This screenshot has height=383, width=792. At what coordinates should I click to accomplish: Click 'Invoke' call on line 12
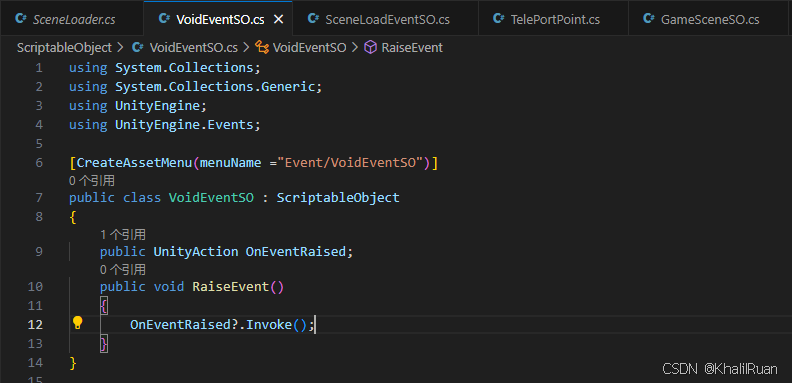coord(269,324)
